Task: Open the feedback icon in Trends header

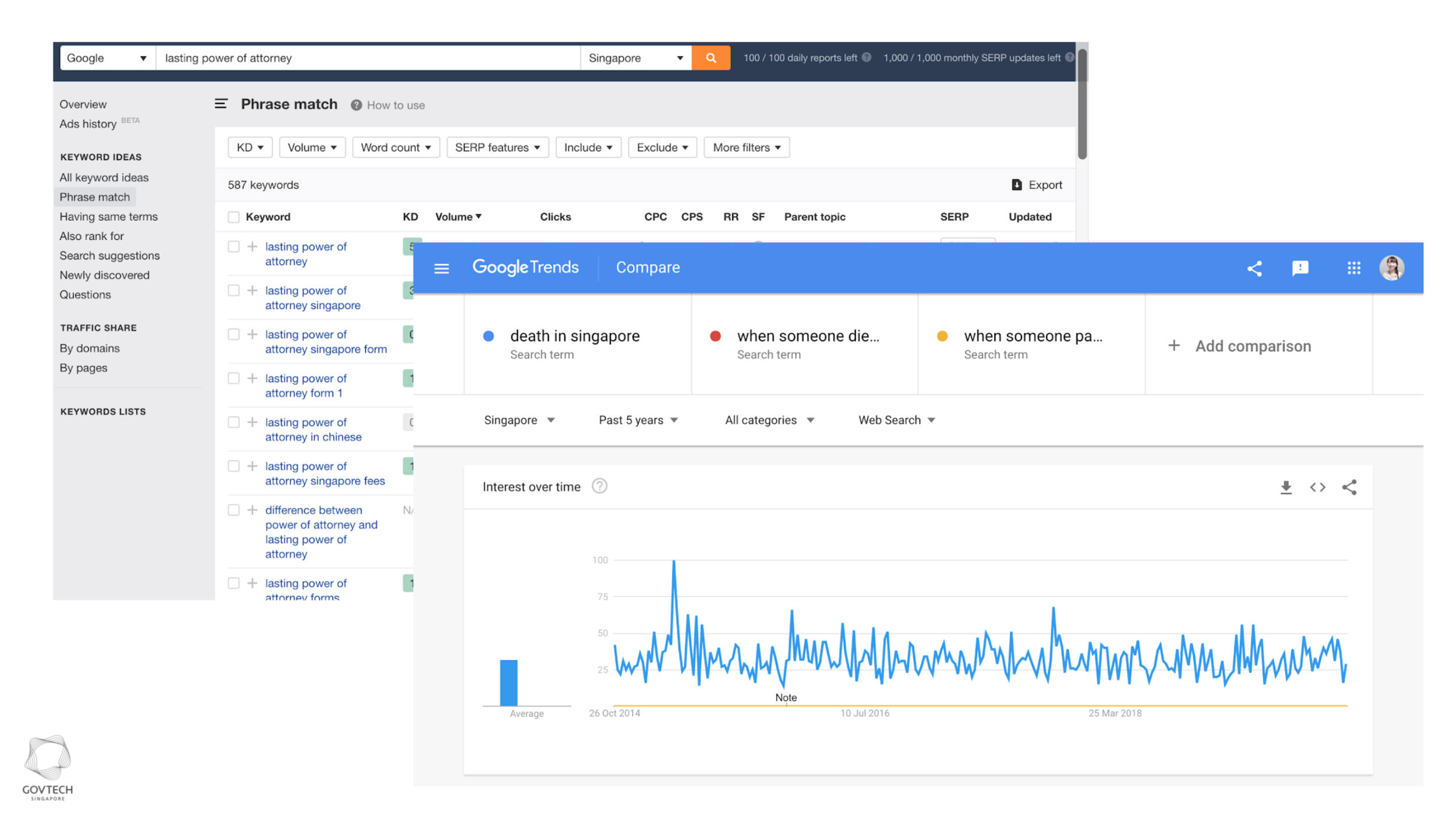Action: pos(1300,268)
